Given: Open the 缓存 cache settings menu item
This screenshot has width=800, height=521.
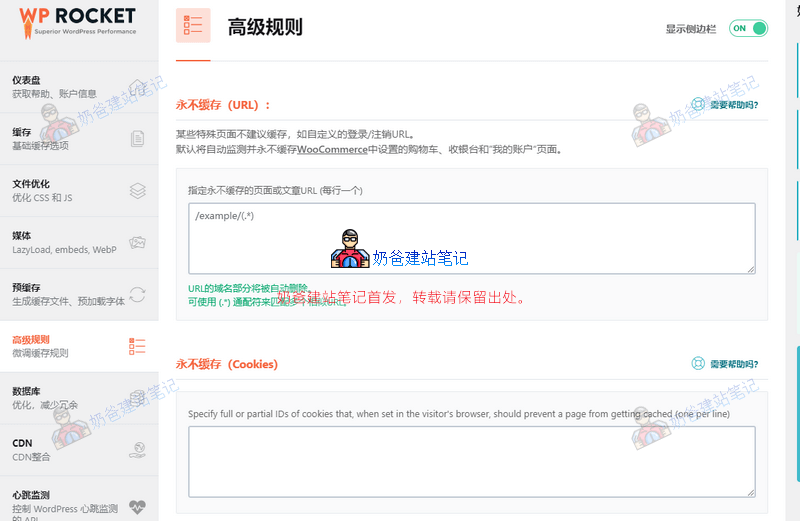Looking at the screenshot, I should [x=79, y=139].
